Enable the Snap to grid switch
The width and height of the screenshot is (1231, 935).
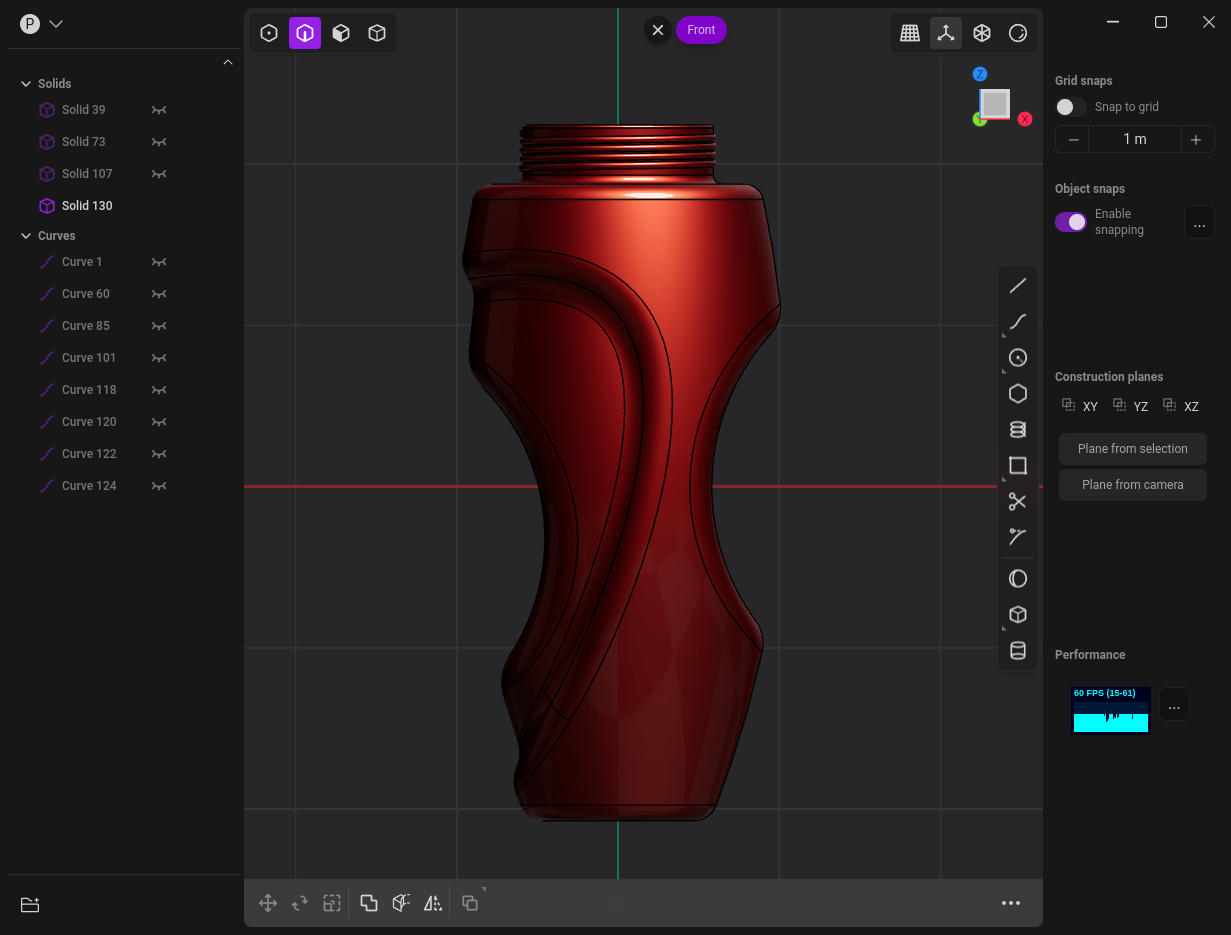1070,107
